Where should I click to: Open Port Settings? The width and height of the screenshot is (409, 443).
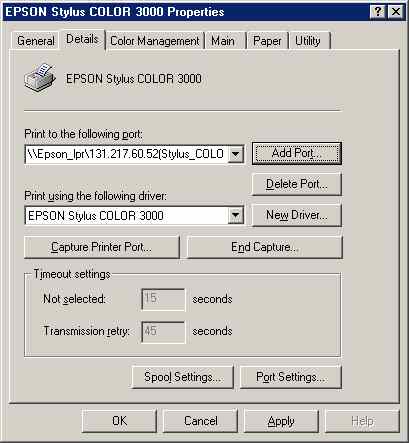pyautogui.click(x=291, y=377)
